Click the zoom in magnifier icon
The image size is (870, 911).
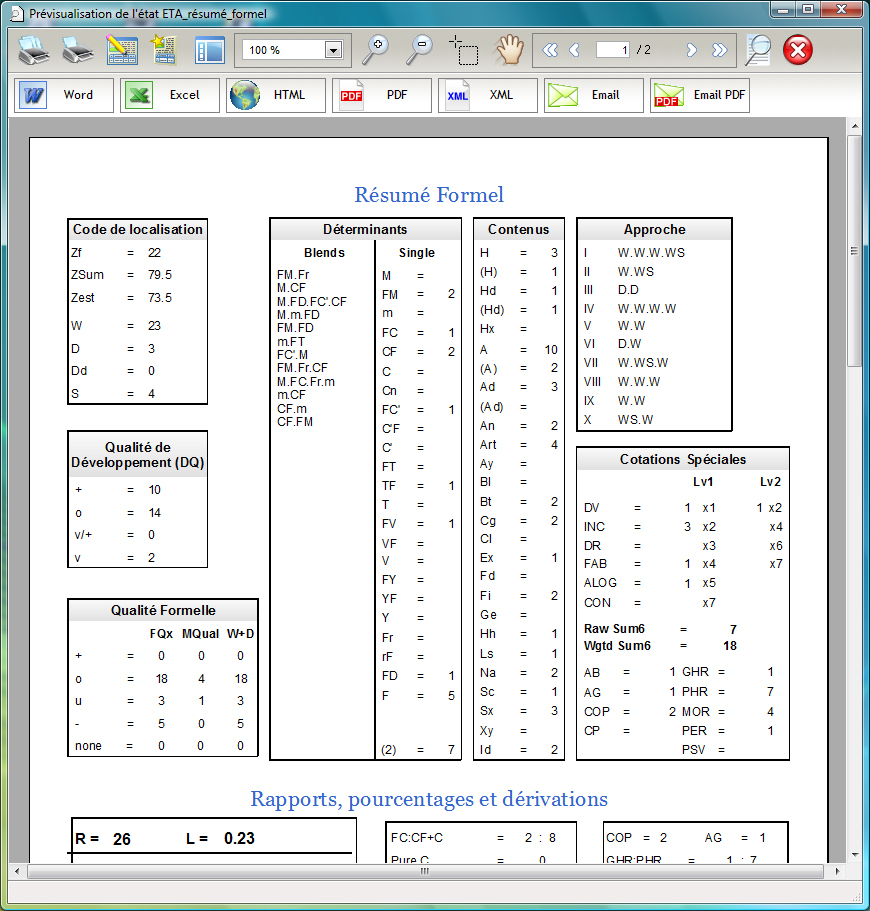pyautogui.click(x=375, y=49)
